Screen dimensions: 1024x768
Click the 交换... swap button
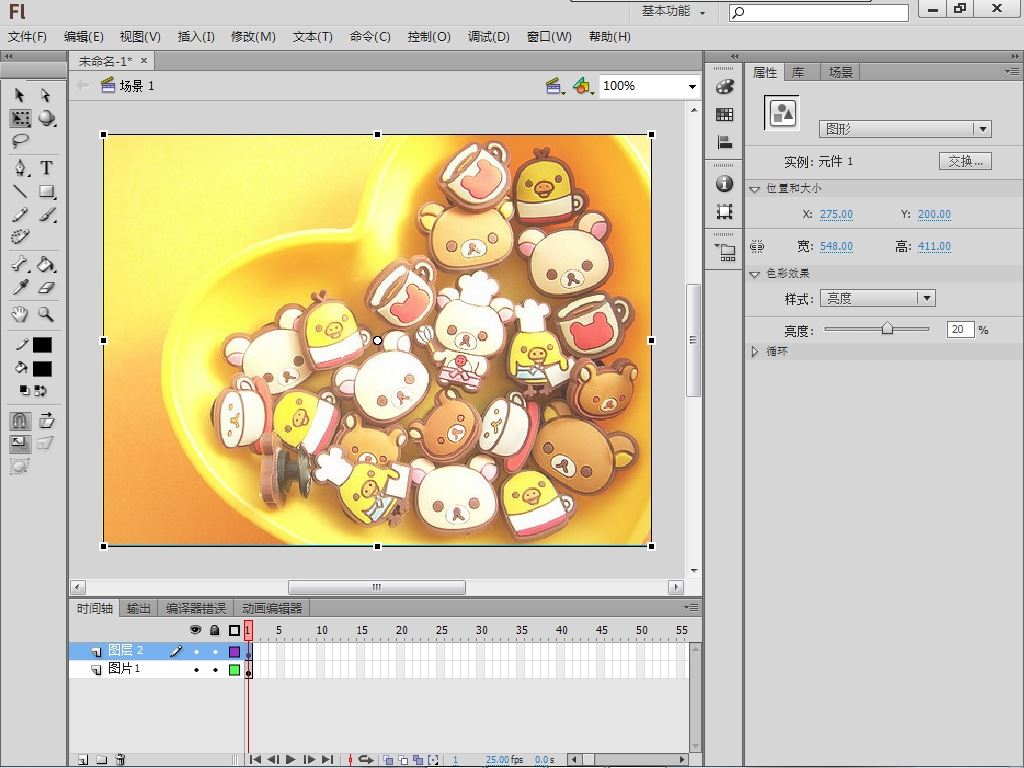point(964,161)
